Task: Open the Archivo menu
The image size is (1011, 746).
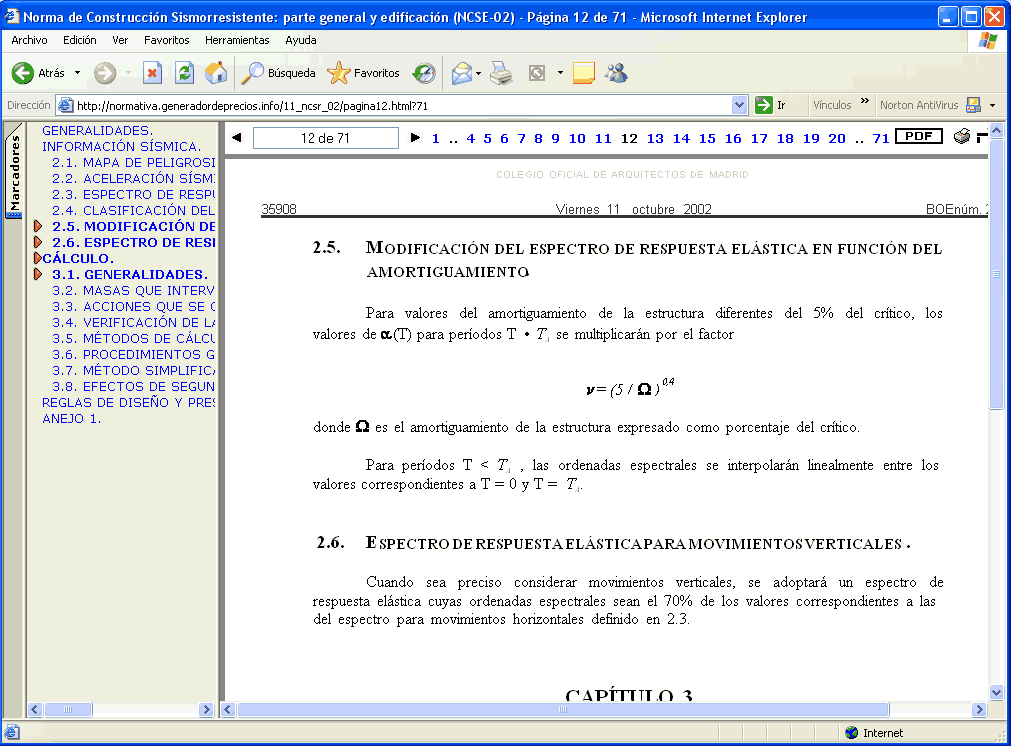Action: tap(29, 40)
